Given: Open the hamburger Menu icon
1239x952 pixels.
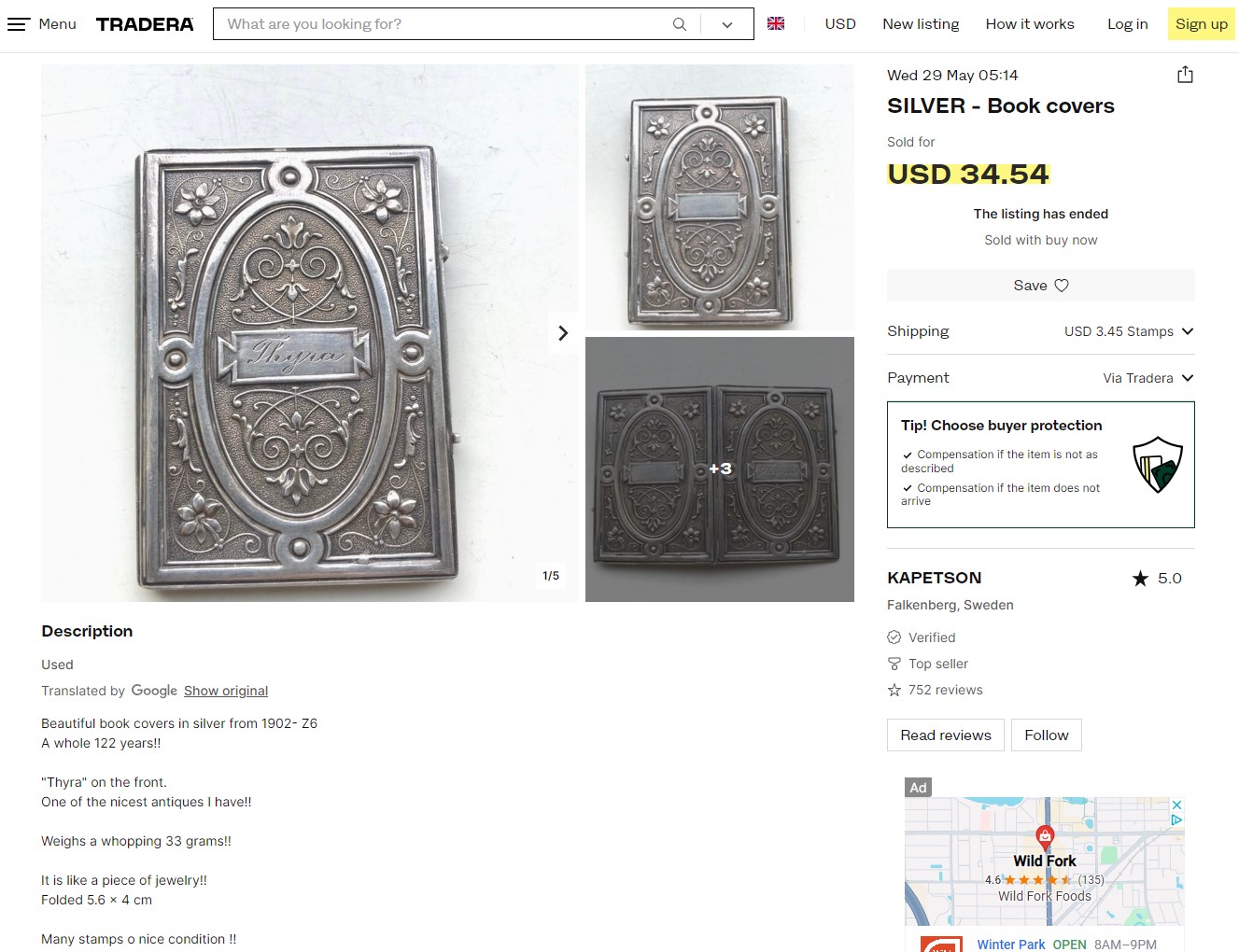Looking at the screenshot, I should [20, 24].
